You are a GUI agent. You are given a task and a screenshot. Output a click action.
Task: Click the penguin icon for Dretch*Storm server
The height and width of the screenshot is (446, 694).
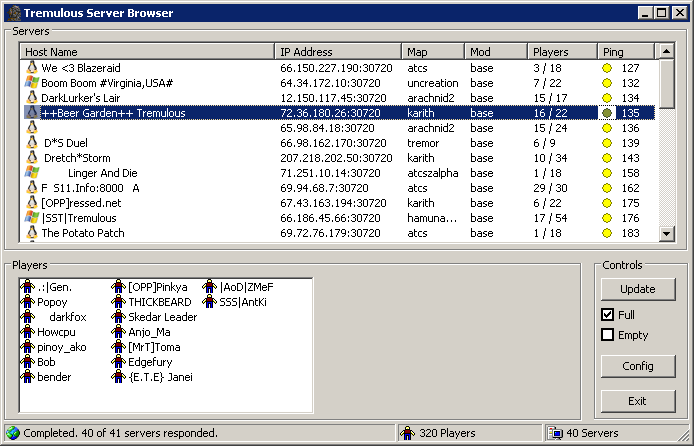(x=31, y=158)
